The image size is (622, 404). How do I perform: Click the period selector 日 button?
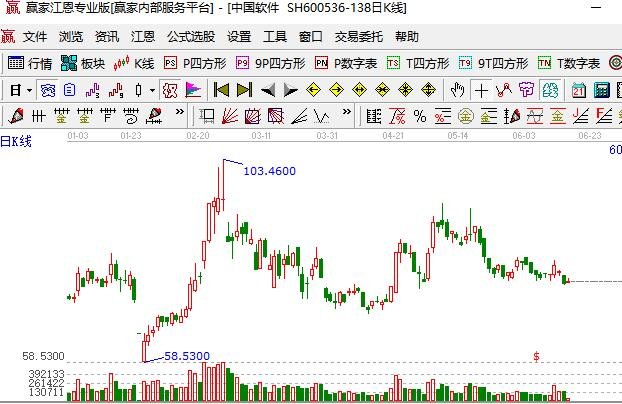[x=15, y=90]
